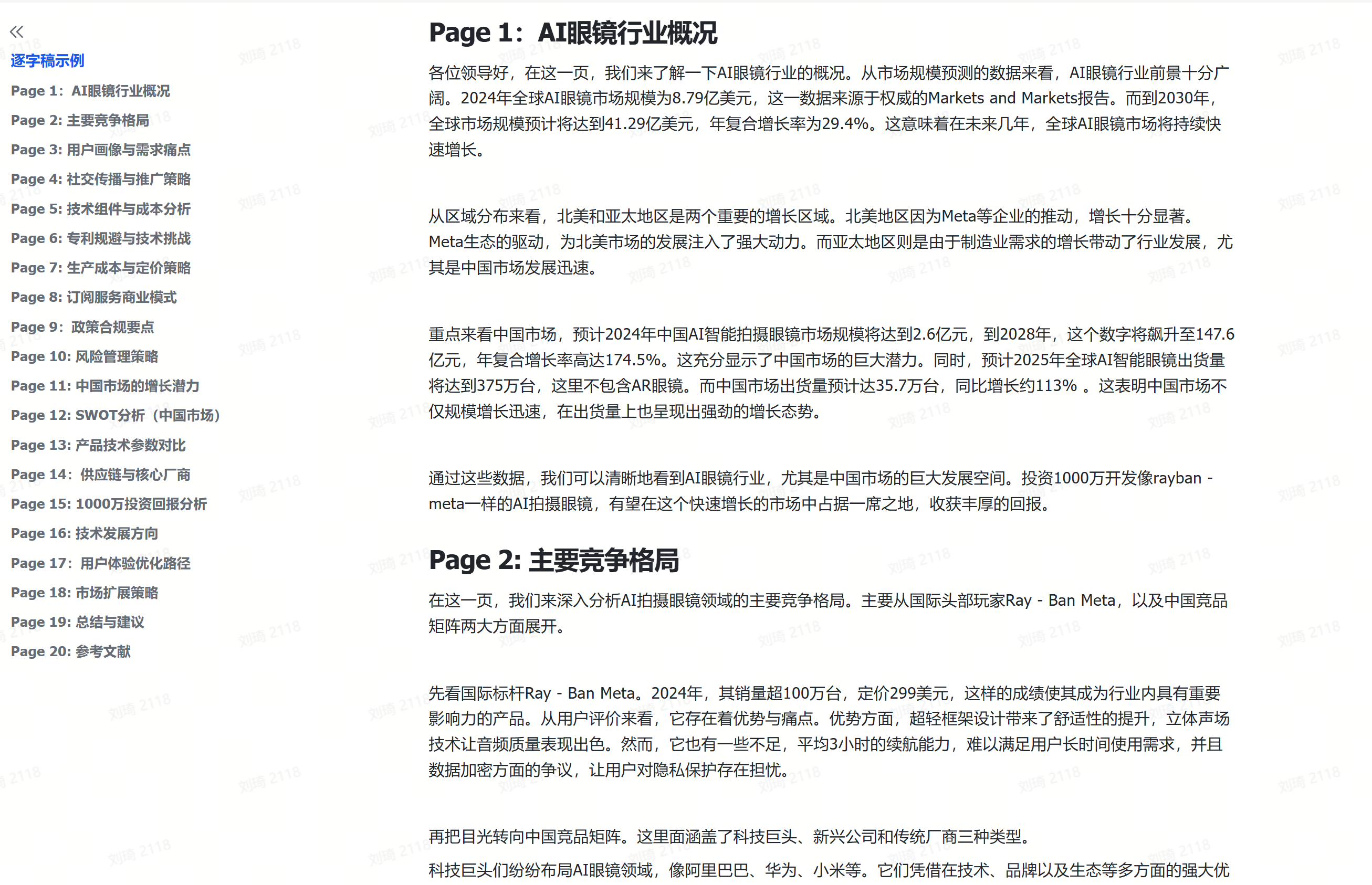Navigate to Page 10: 风险管理策略
Viewport: 1372px width, 885px height.
coord(85,356)
